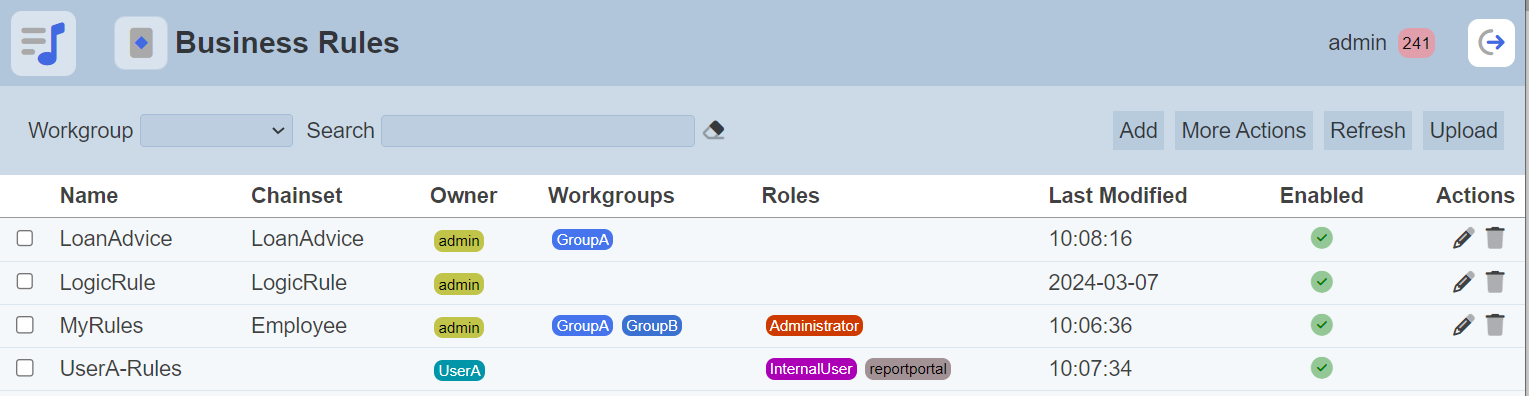Delete the LogicRule with trash icon

(x=1495, y=282)
